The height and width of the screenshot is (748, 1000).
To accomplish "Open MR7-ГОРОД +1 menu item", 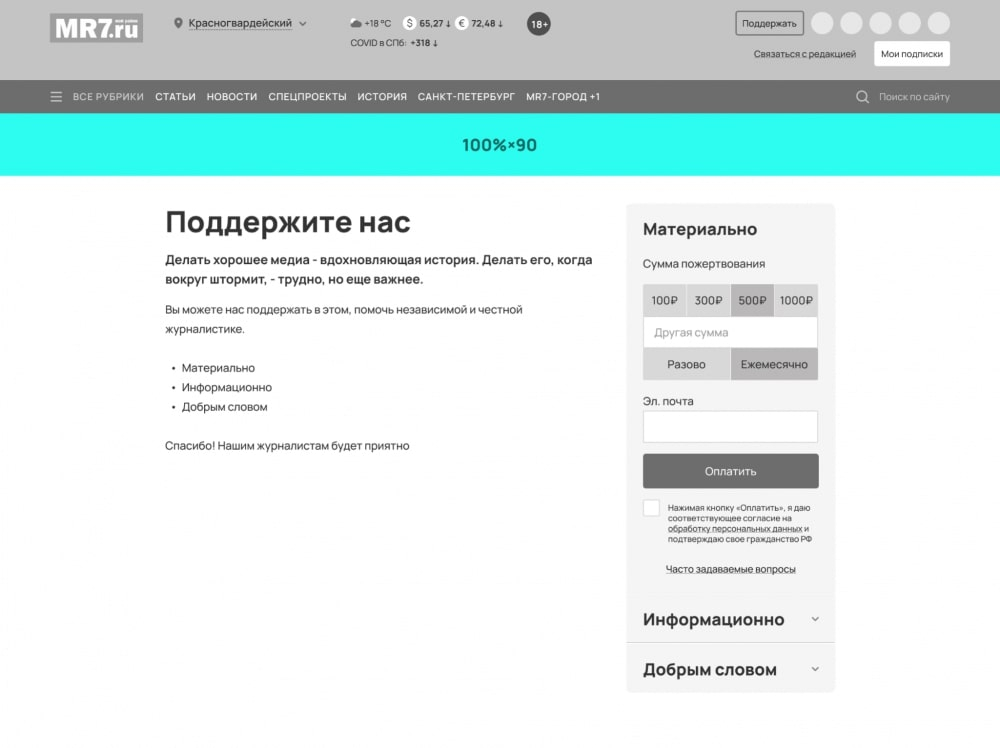I will pos(562,97).
